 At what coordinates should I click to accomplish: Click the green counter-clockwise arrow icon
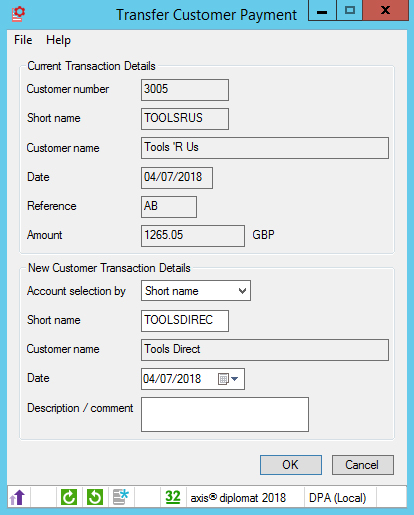pyautogui.click(x=95, y=497)
